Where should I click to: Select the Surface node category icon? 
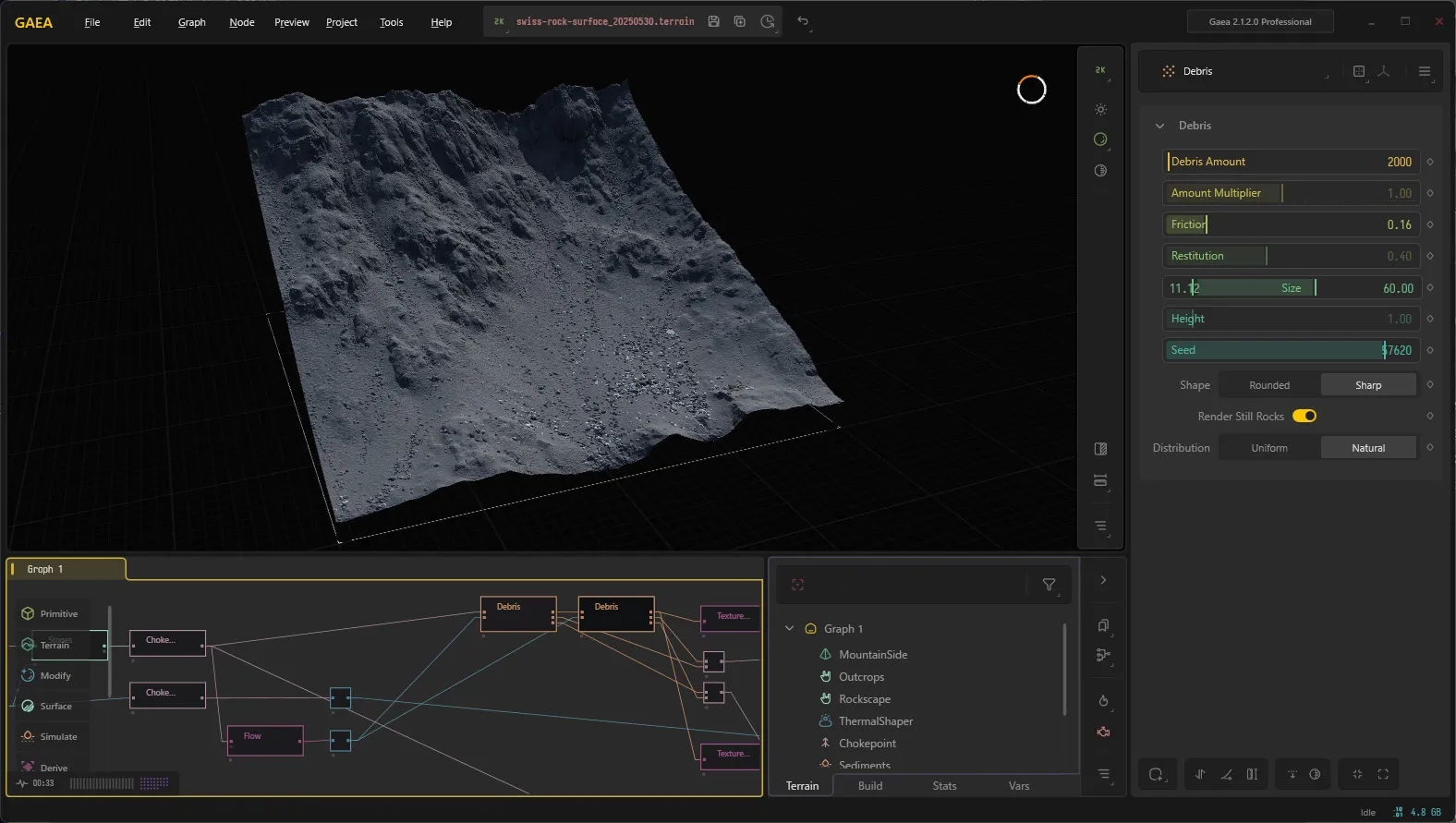[x=28, y=706]
